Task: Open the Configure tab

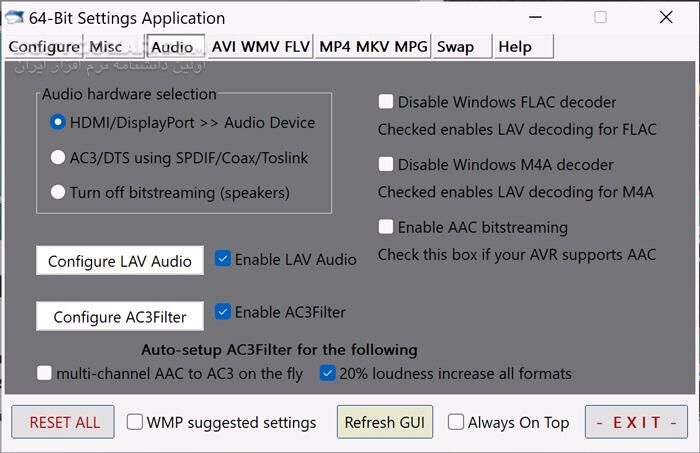Action: 43,47
